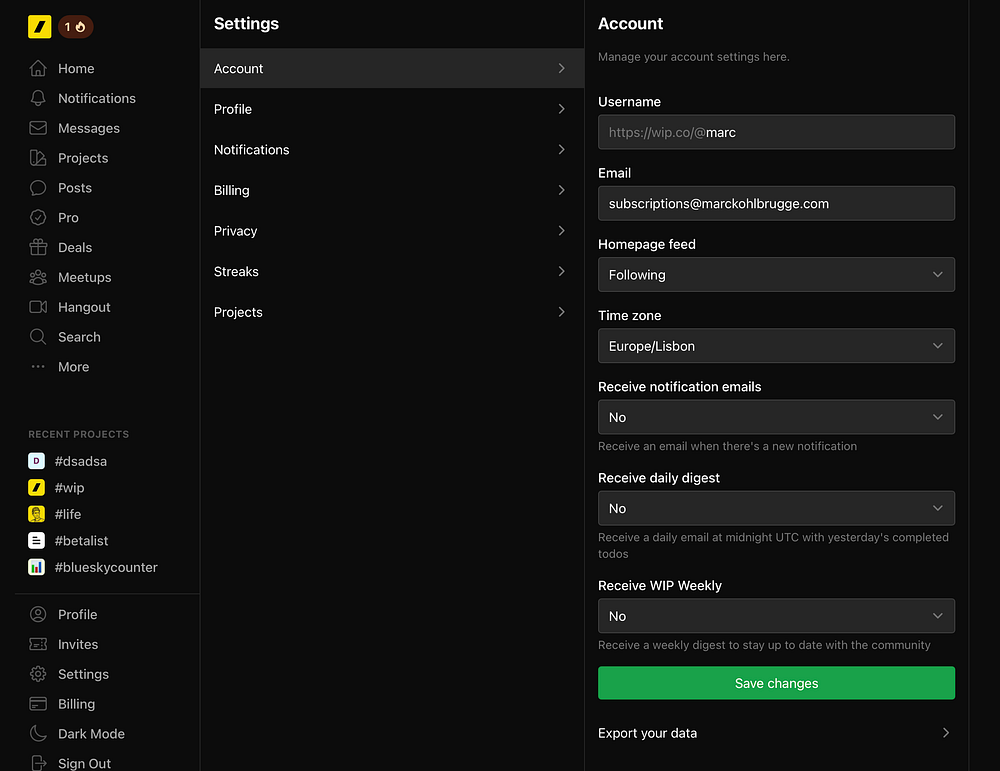Click the Pro checkmark badge icon
The height and width of the screenshot is (771, 1000).
(x=38, y=217)
